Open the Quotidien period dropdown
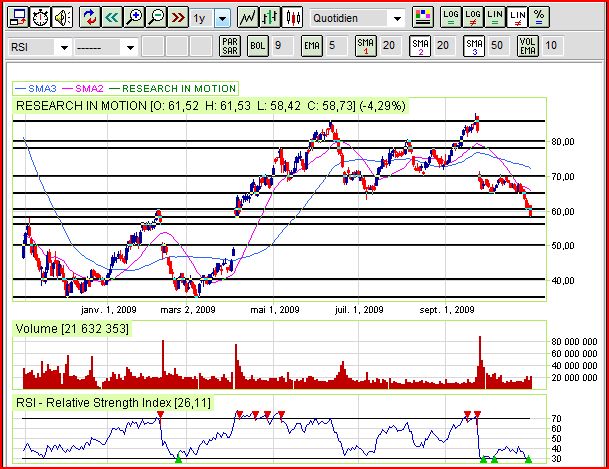609x469 pixels. point(397,18)
